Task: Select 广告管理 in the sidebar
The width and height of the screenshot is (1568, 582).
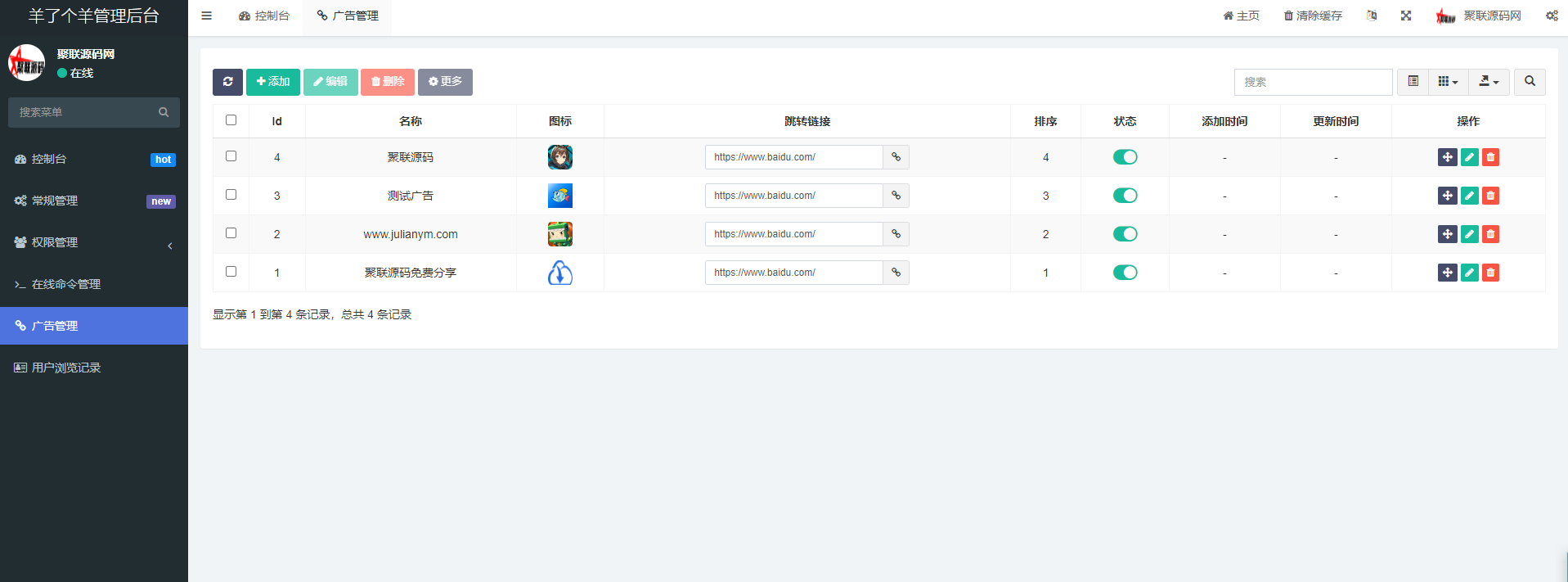Action: (x=94, y=326)
